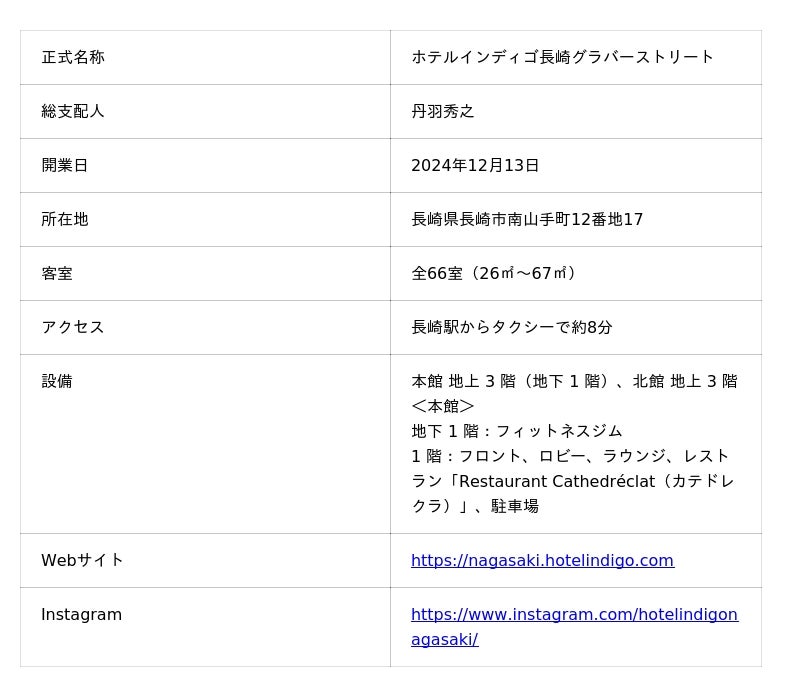Click the 設備 label cell
Image resolution: width=800 pixels, height=697 pixels.
click(x=57, y=382)
